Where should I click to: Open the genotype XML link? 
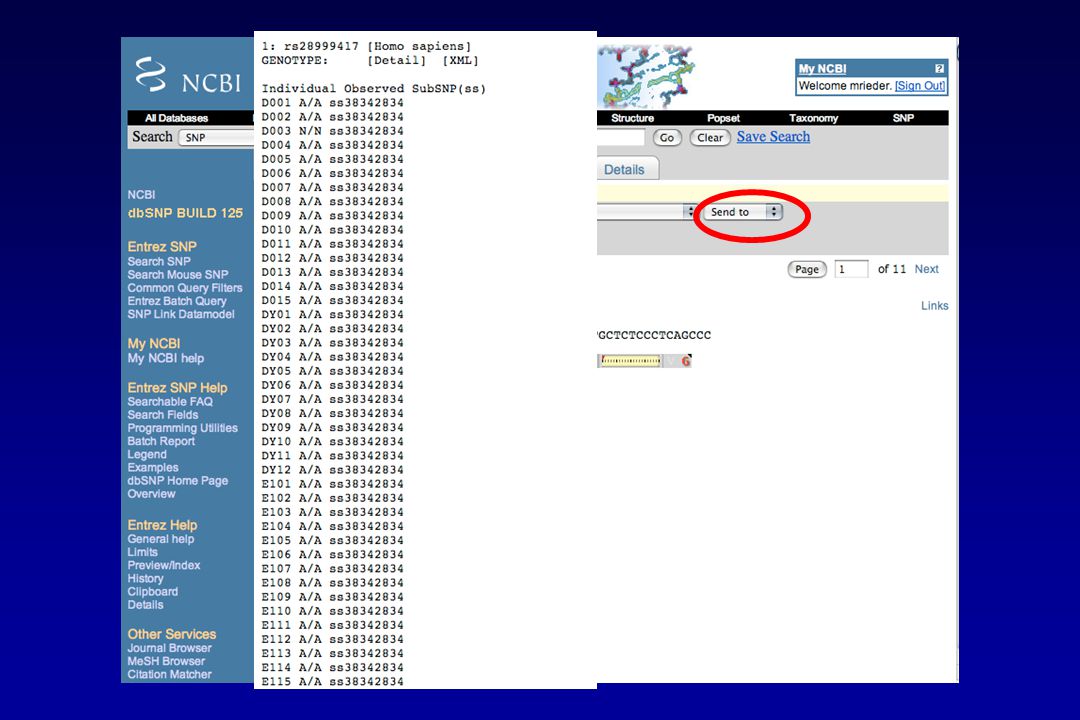(460, 61)
